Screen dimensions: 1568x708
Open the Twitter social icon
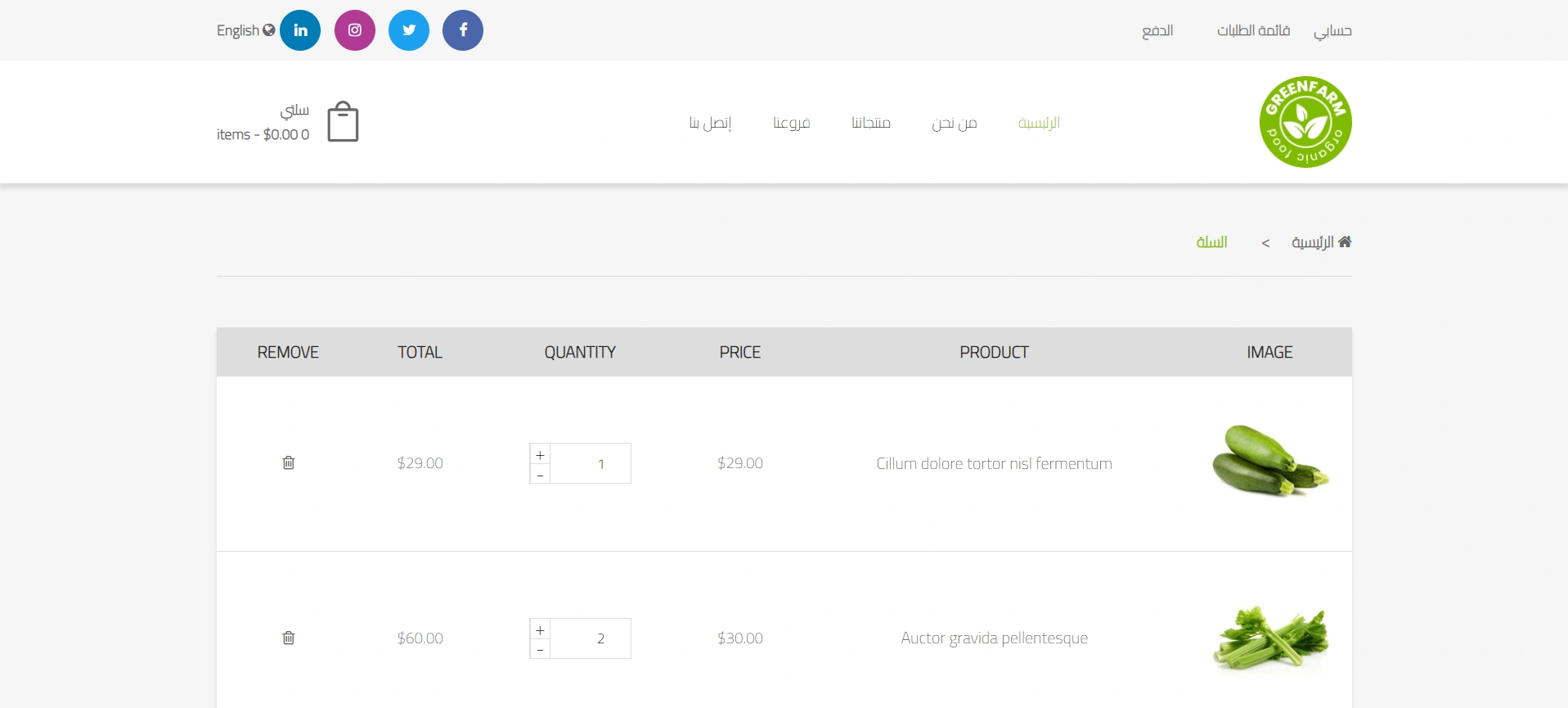click(409, 30)
